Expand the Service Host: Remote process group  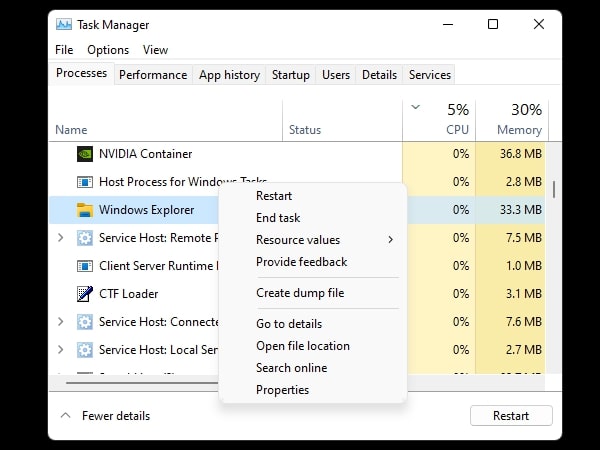[x=60, y=238]
